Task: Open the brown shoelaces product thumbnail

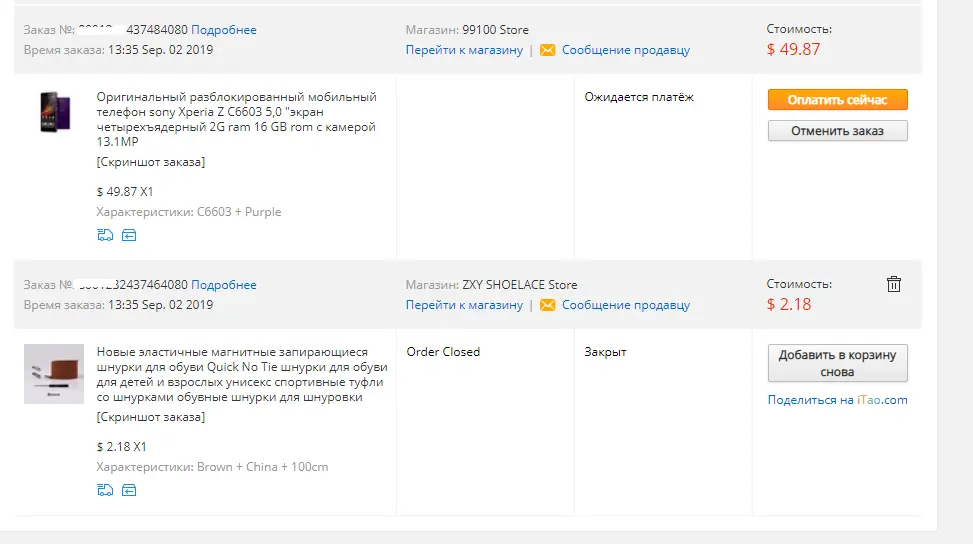Action: click(x=54, y=374)
